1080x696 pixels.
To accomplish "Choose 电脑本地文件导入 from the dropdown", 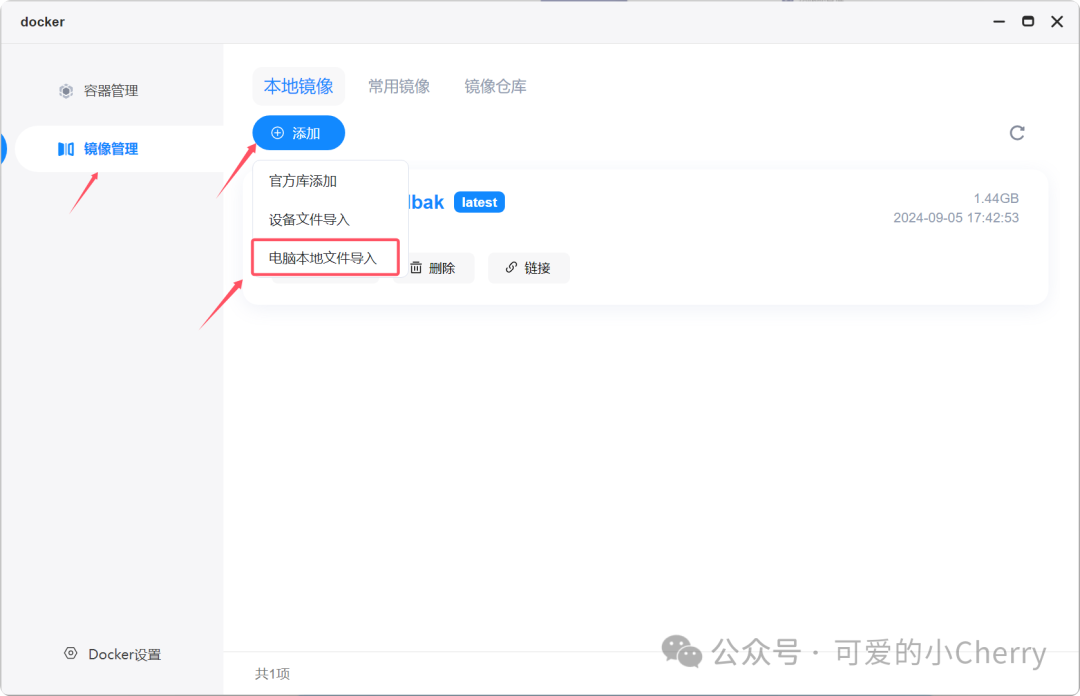I will click(322, 258).
